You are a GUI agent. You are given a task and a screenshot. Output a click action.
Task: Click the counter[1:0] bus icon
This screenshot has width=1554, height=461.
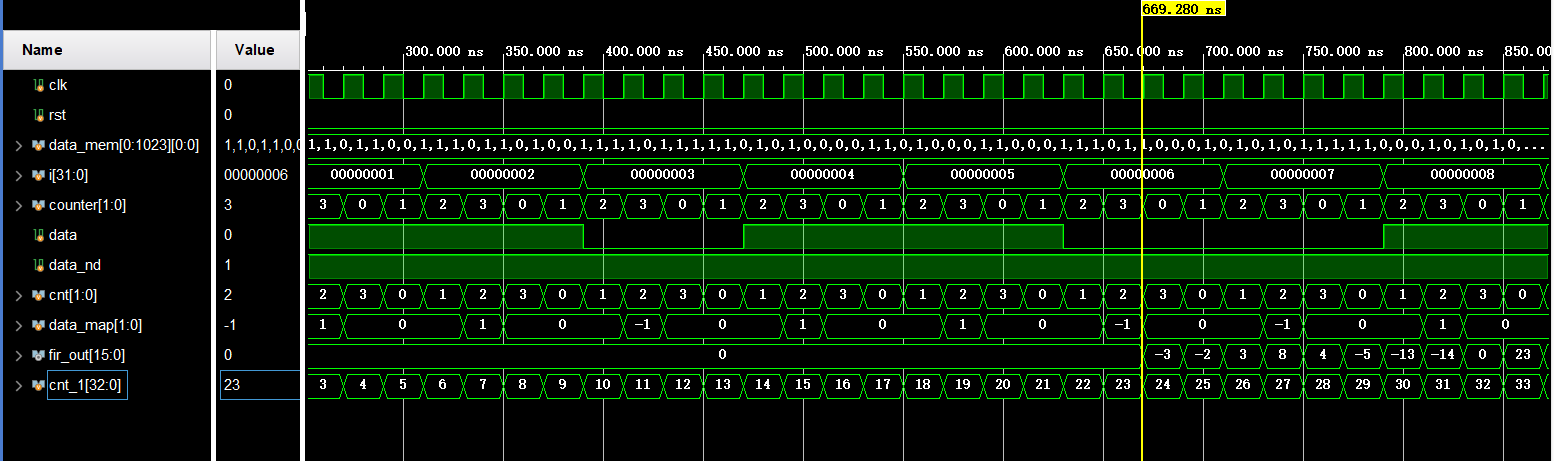pos(39,205)
